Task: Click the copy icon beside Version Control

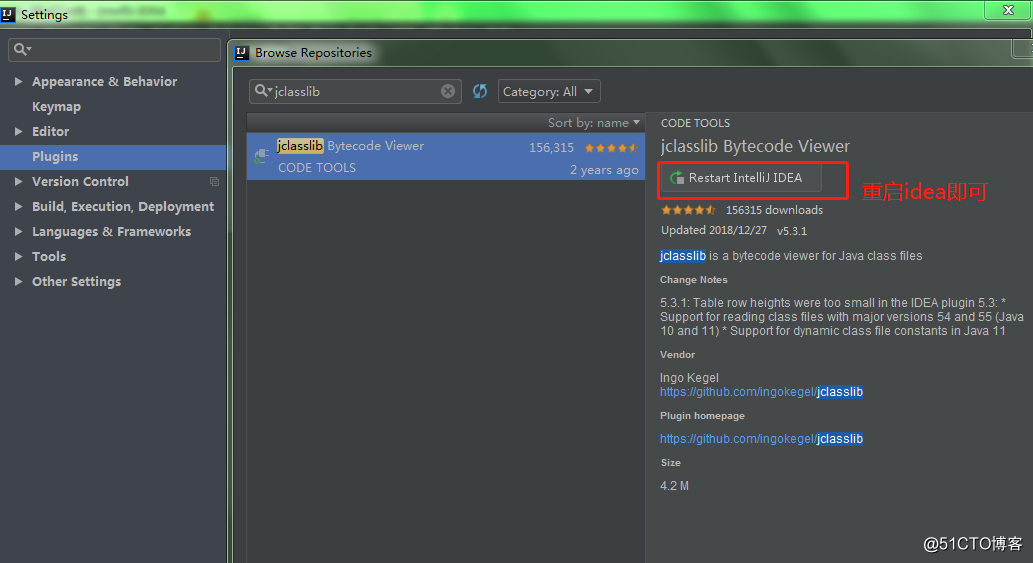Action: click(x=214, y=182)
